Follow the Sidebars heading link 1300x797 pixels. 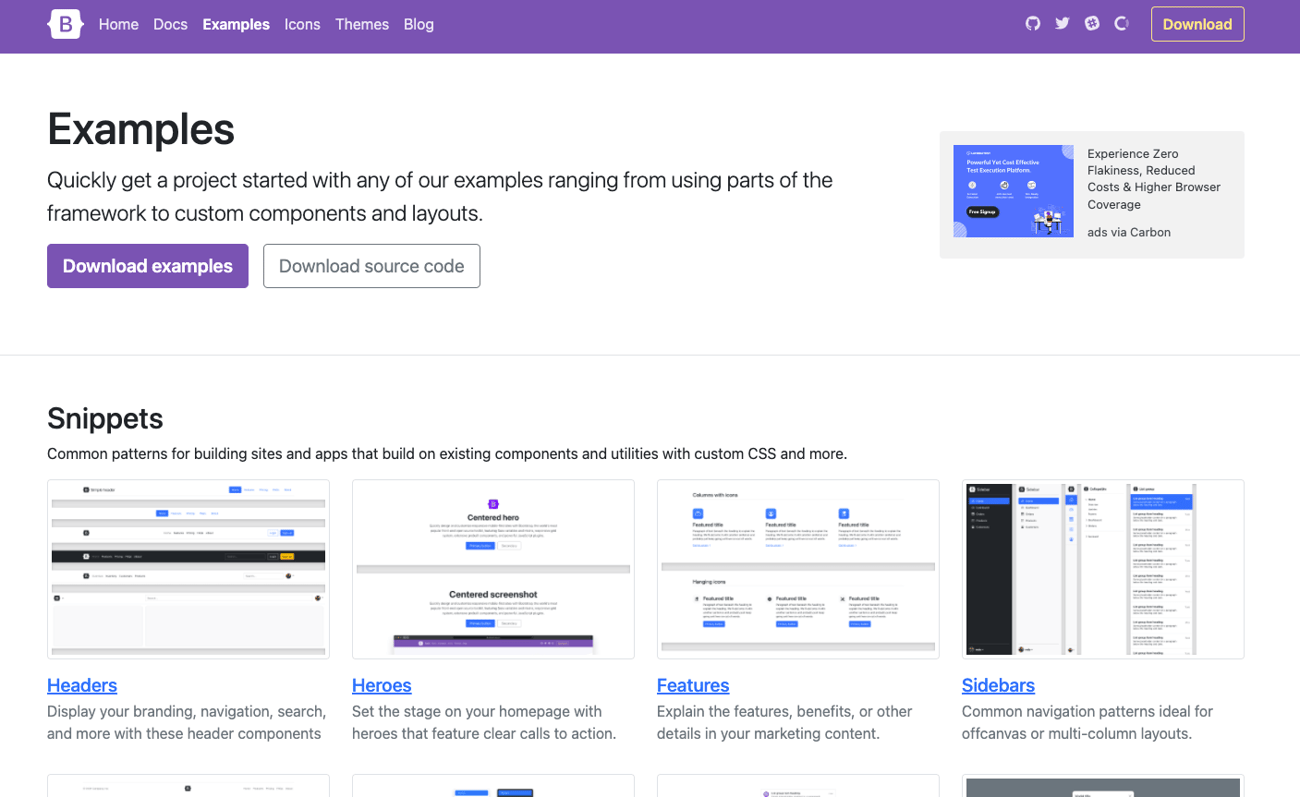pos(998,685)
